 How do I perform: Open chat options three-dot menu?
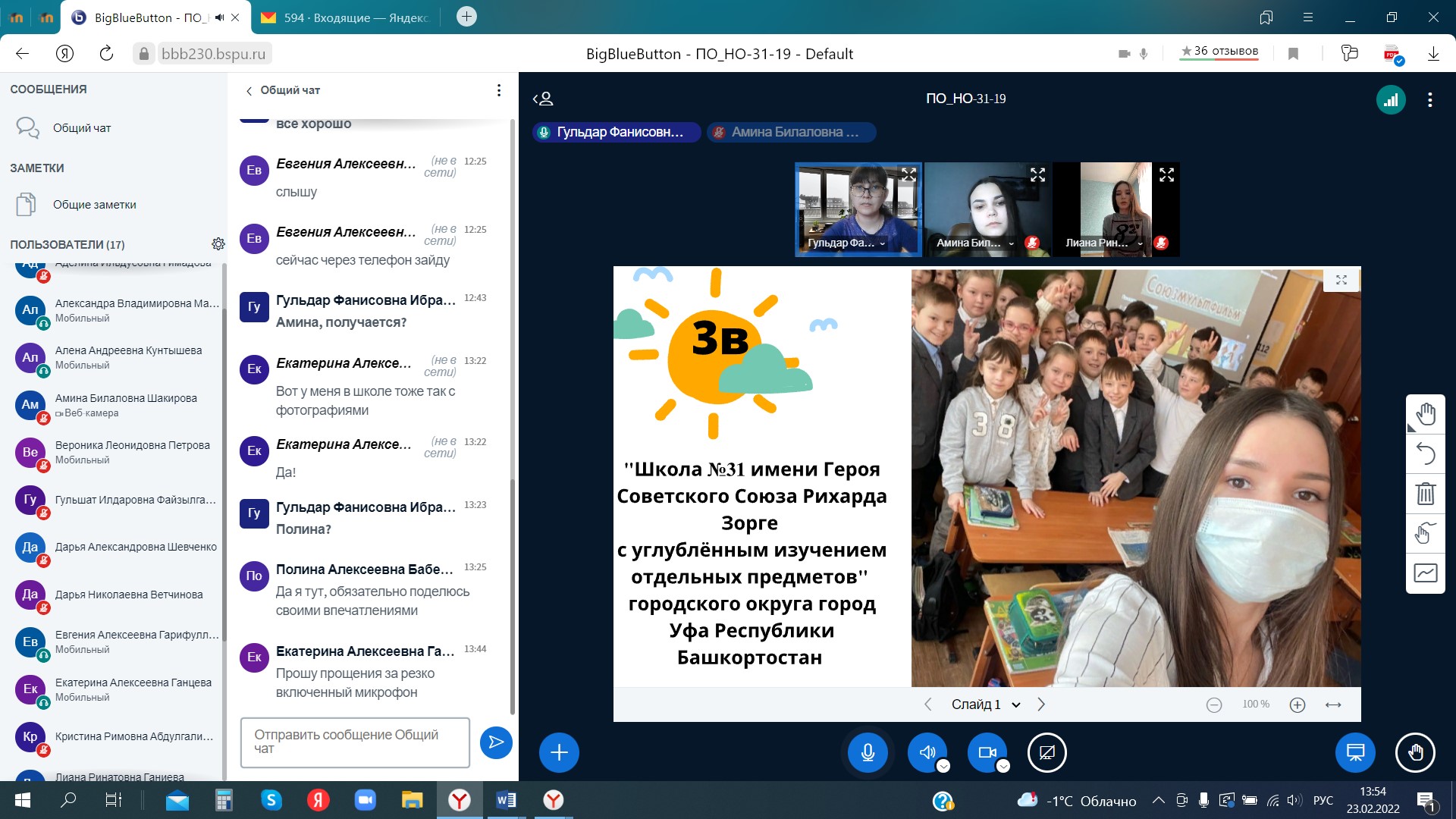(498, 90)
